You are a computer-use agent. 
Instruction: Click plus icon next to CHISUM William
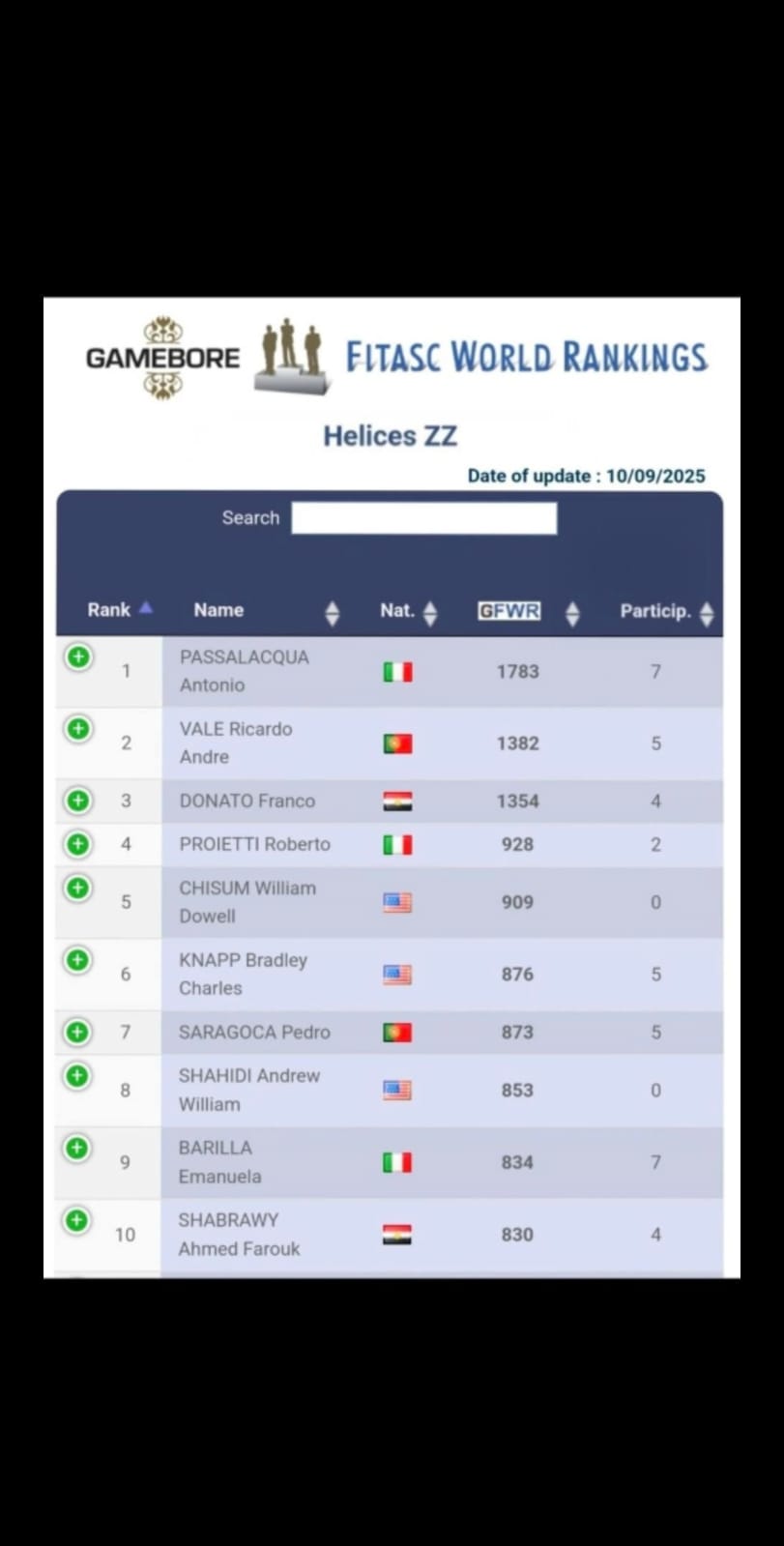(78, 888)
